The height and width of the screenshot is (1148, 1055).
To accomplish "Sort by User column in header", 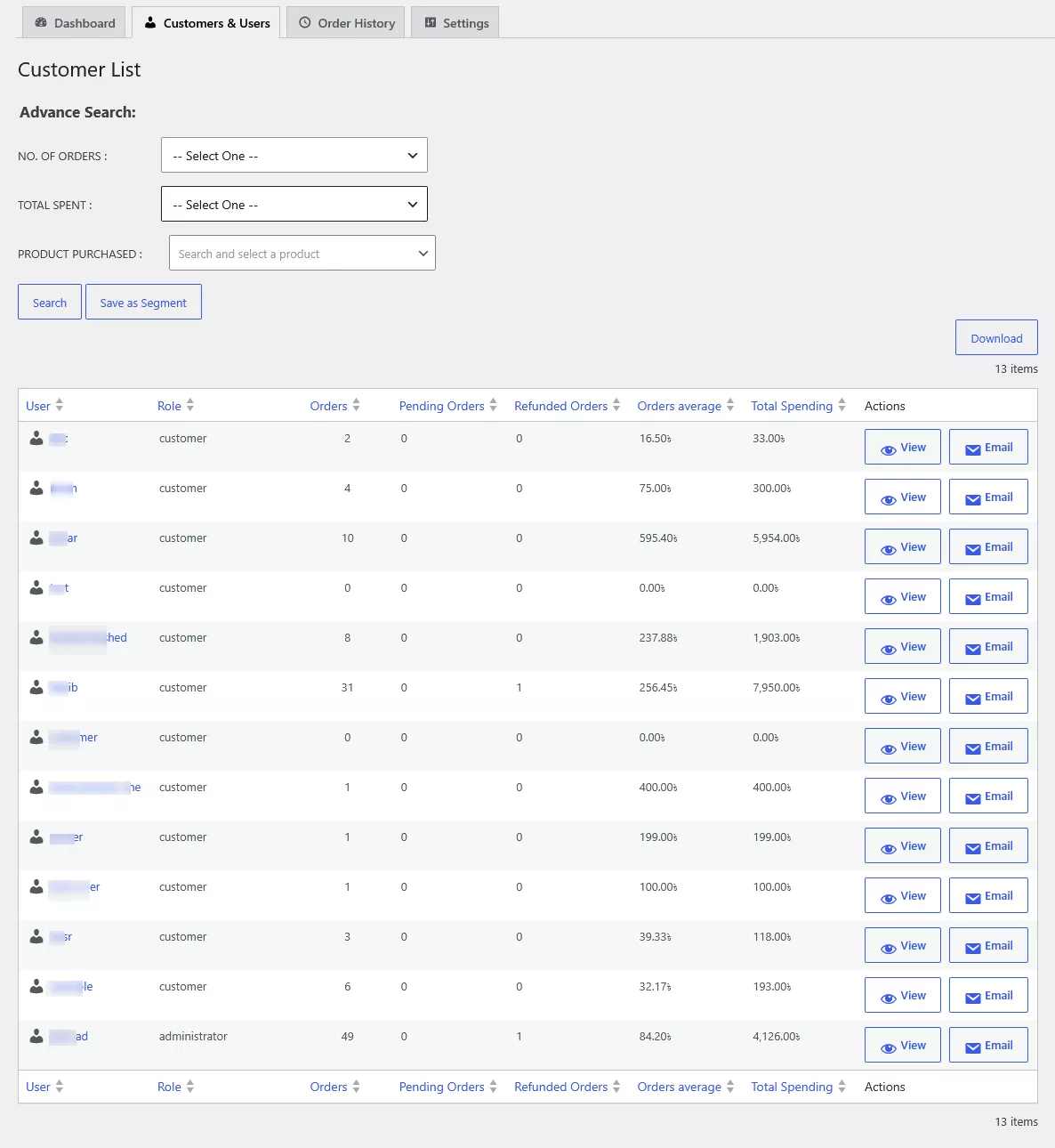I will tap(44, 405).
